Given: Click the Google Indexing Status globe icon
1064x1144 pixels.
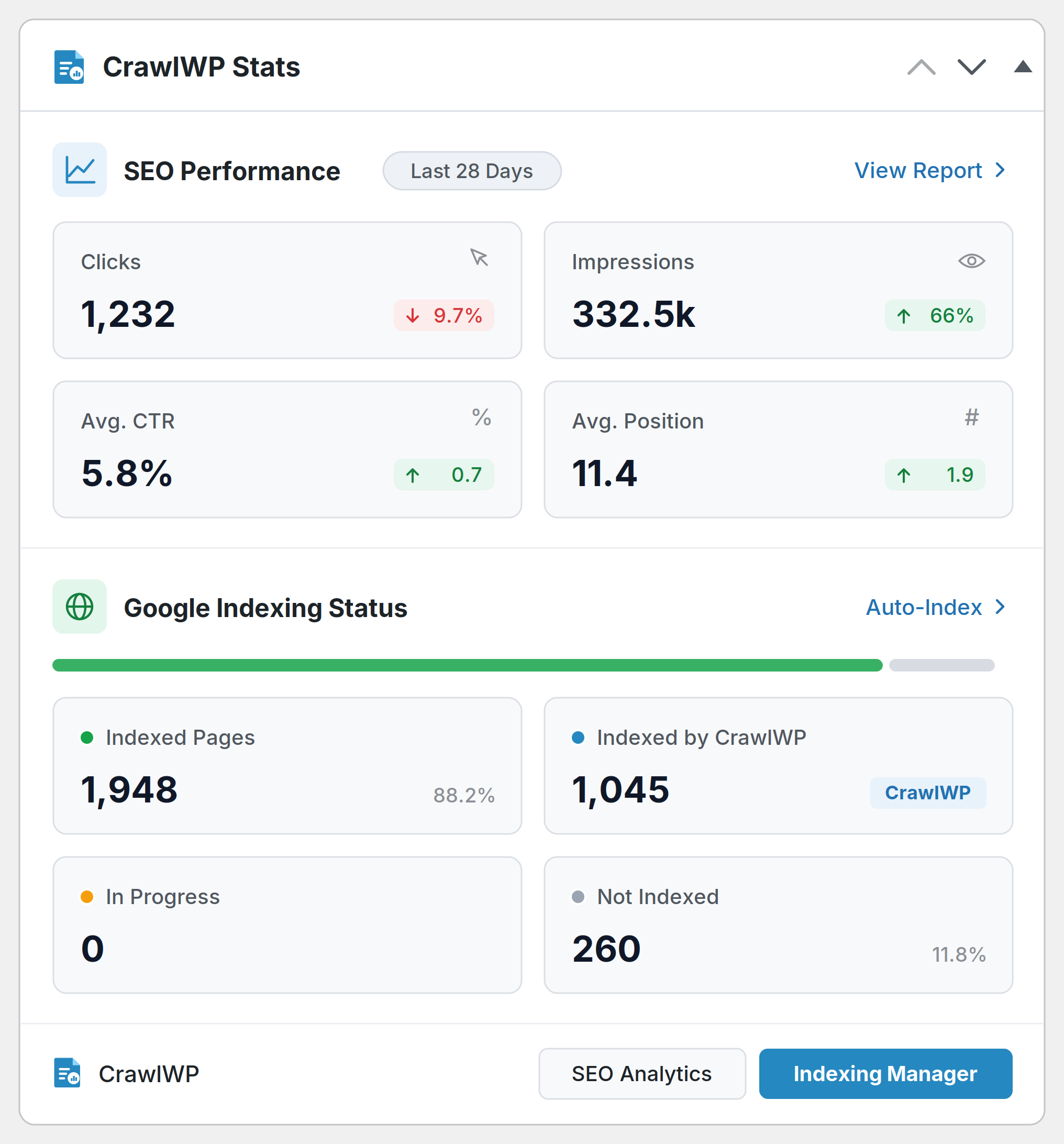Looking at the screenshot, I should pos(80,607).
